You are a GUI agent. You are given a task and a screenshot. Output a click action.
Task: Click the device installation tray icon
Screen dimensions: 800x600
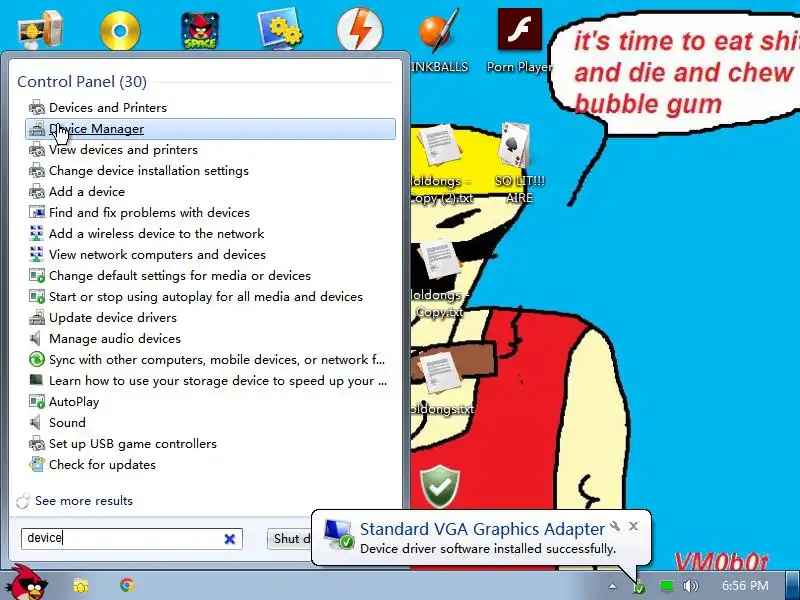pos(638,587)
